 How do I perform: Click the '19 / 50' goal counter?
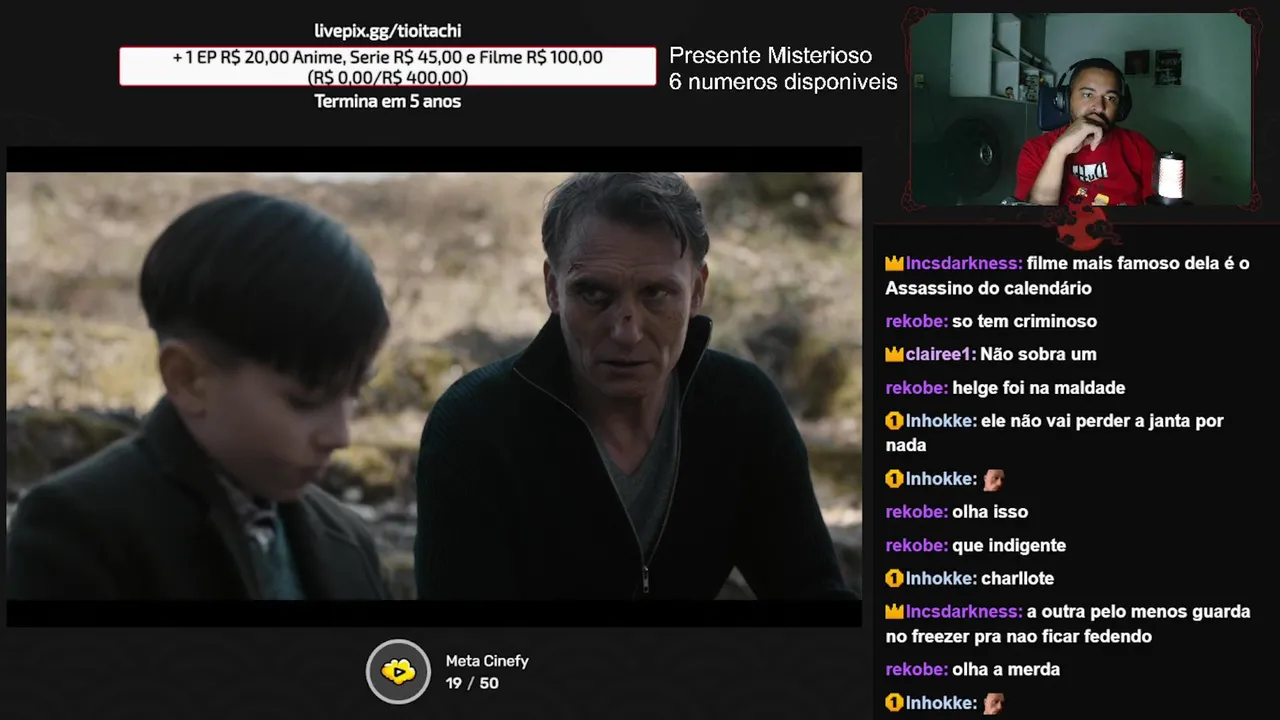click(x=472, y=683)
